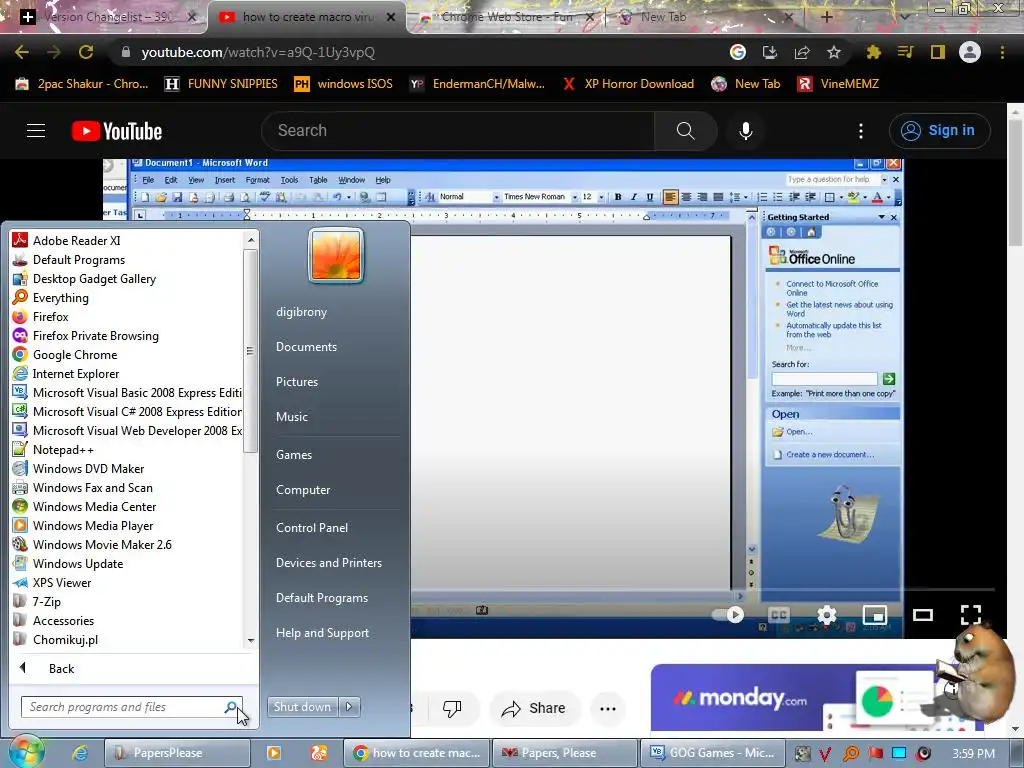
Task: Click the user account picture in Start menu
Action: pyautogui.click(x=336, y=255)
